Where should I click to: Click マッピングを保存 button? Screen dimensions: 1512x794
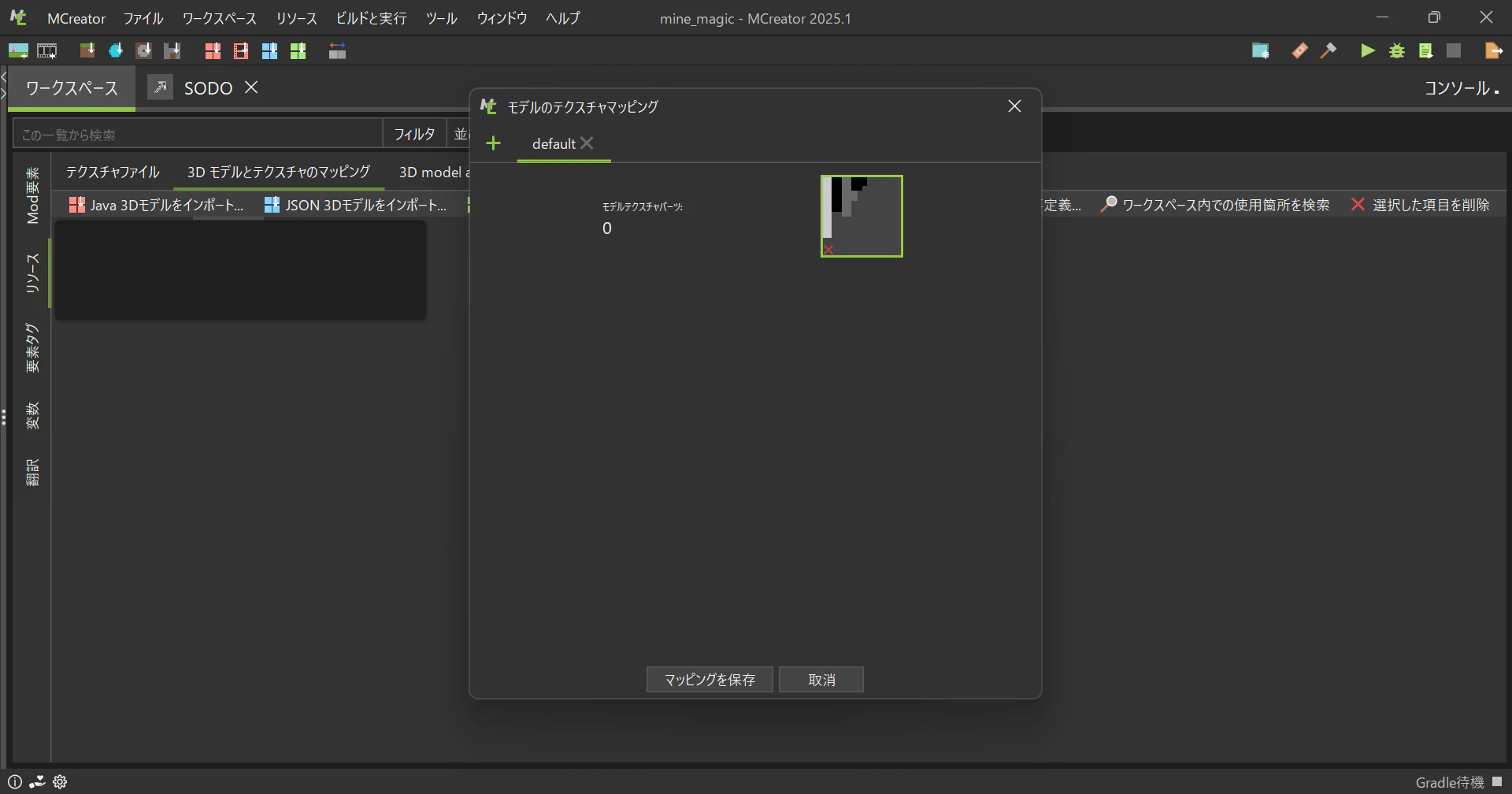[x=710, y=680]
